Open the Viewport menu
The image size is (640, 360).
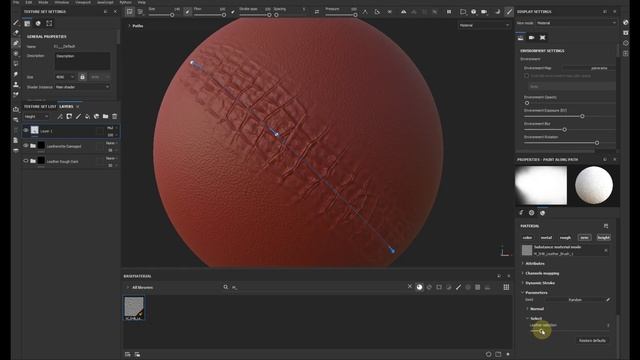click(x=82, y=2)
